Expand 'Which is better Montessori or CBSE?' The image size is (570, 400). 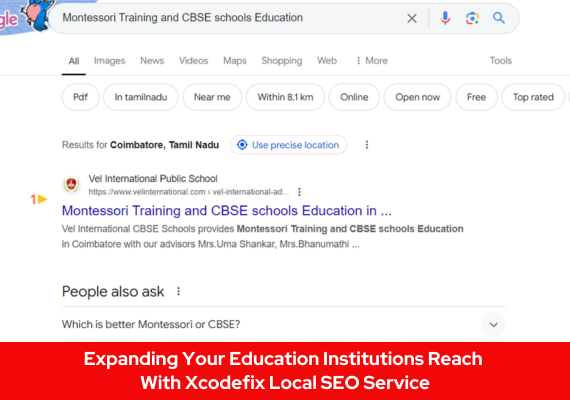[x=284, y=324]
